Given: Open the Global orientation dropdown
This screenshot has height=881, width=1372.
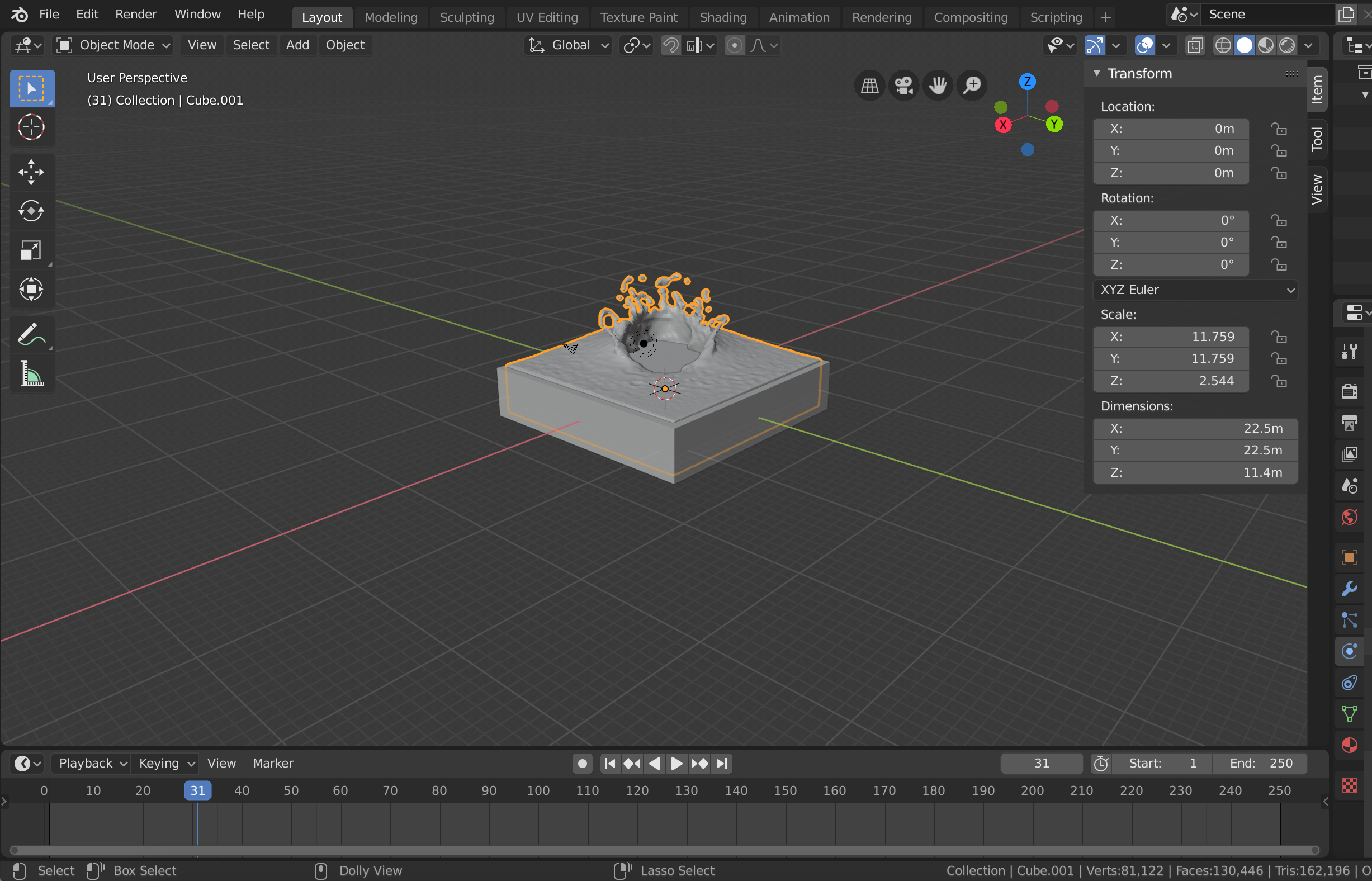Looking at the screenshot, I should click(567, 45).
